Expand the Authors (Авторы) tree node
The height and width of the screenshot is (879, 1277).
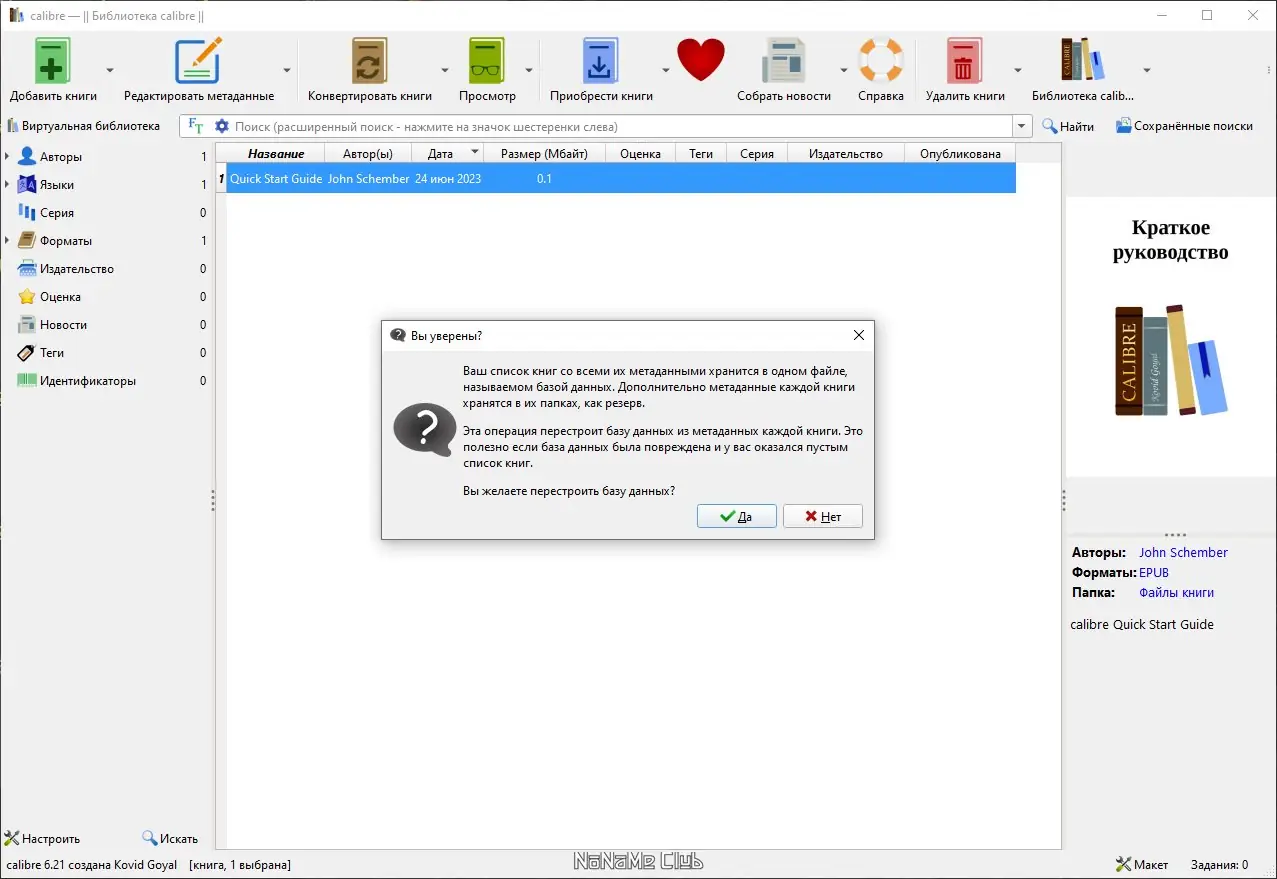7,157
